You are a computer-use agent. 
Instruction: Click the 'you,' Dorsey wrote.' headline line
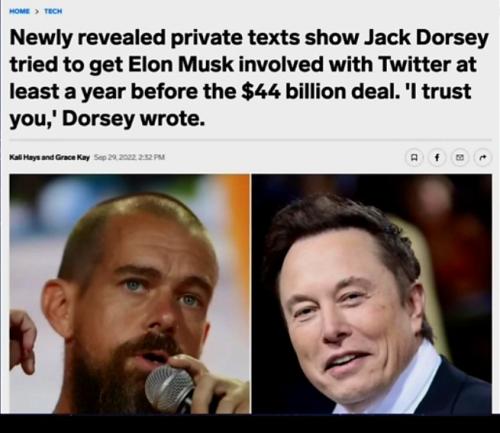(107, 119)
